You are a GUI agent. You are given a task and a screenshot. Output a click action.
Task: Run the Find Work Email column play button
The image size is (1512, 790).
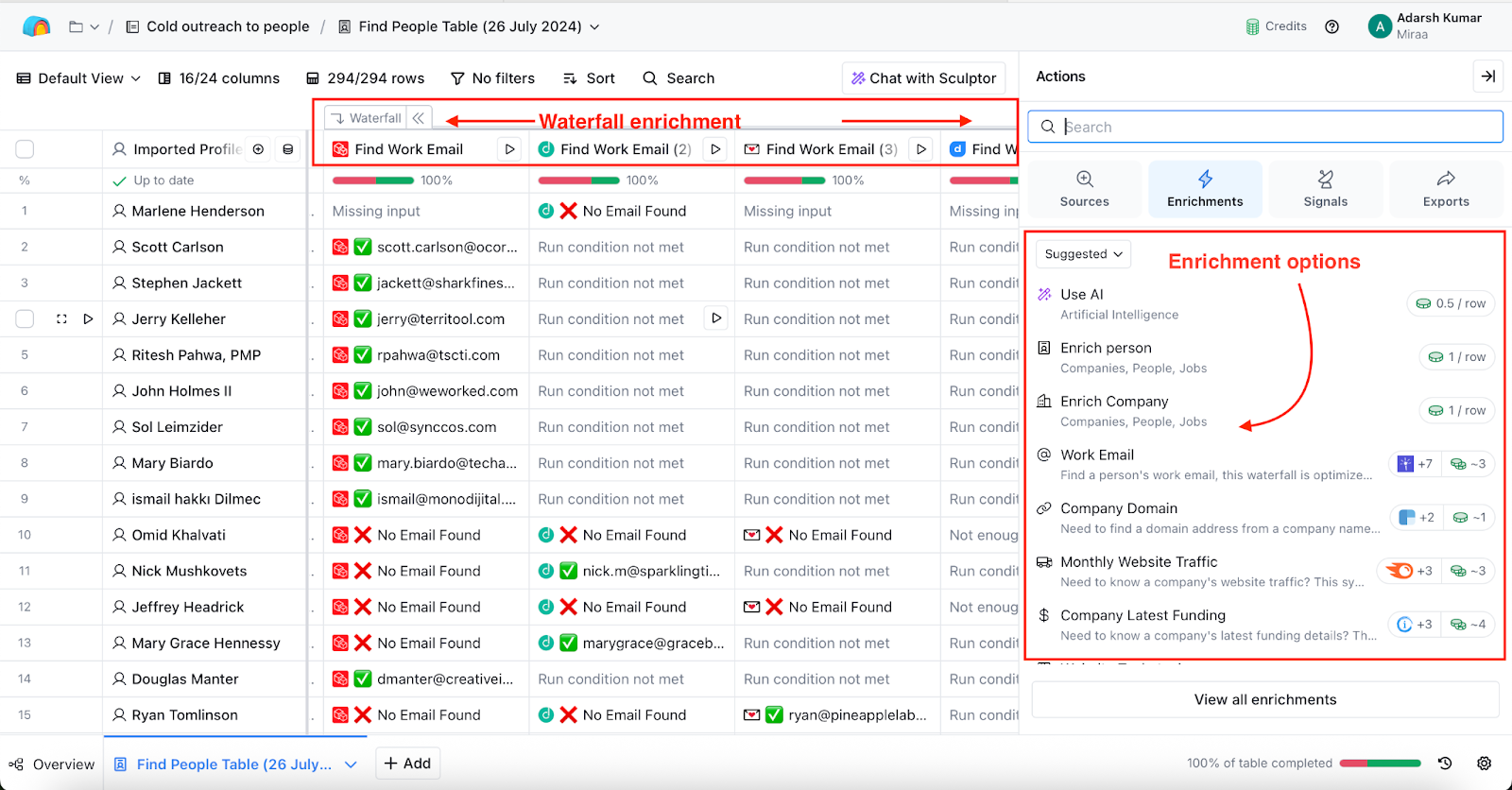coord(509,149)
